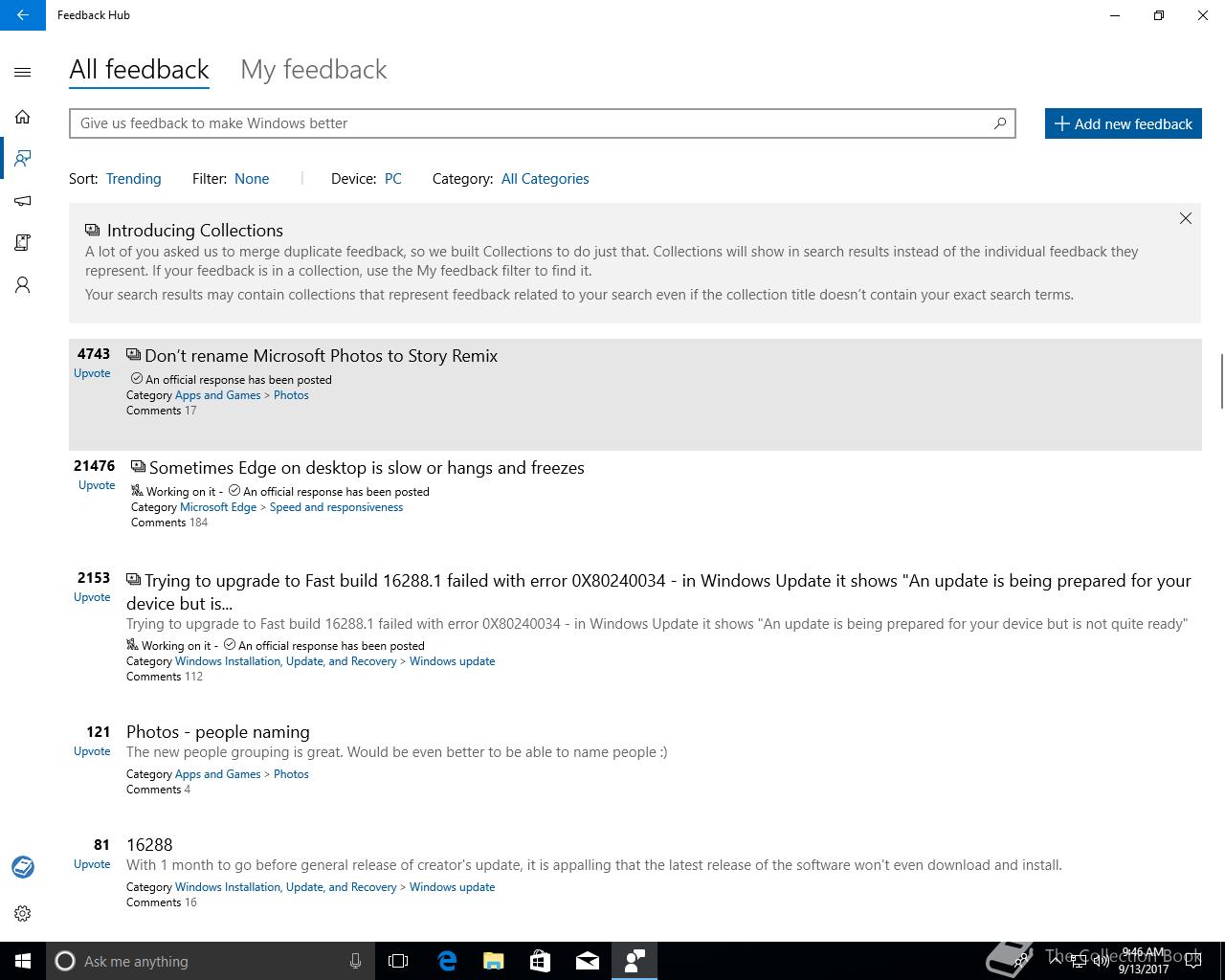1225x980 pixels.
Task: Upvote the Fast build 16288.1 feedback
Action: (x=92, y=597)
